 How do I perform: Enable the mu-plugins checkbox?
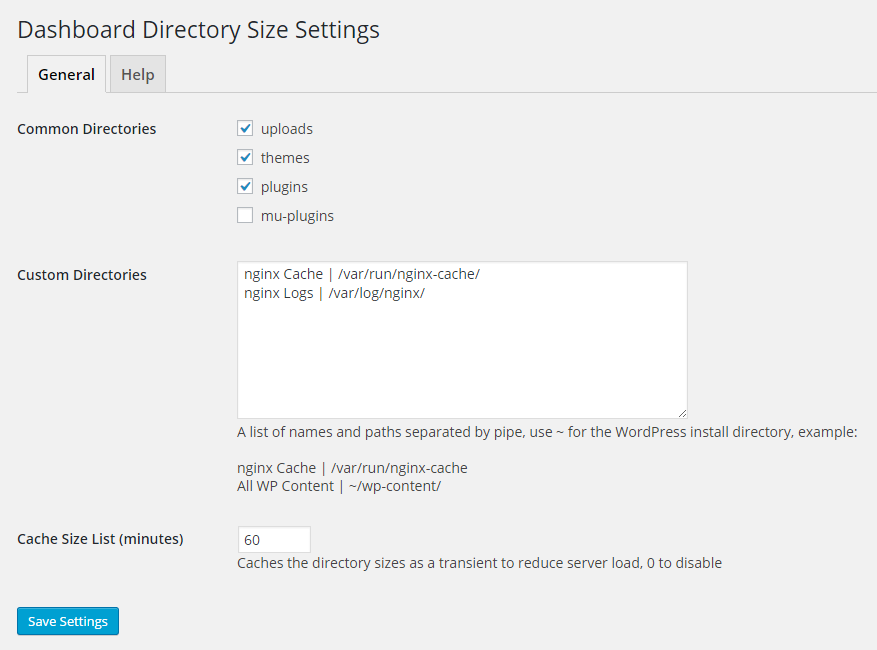coord(245,216)
